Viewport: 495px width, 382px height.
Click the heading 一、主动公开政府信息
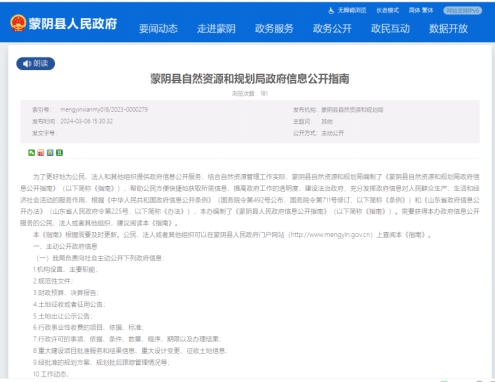65,246
